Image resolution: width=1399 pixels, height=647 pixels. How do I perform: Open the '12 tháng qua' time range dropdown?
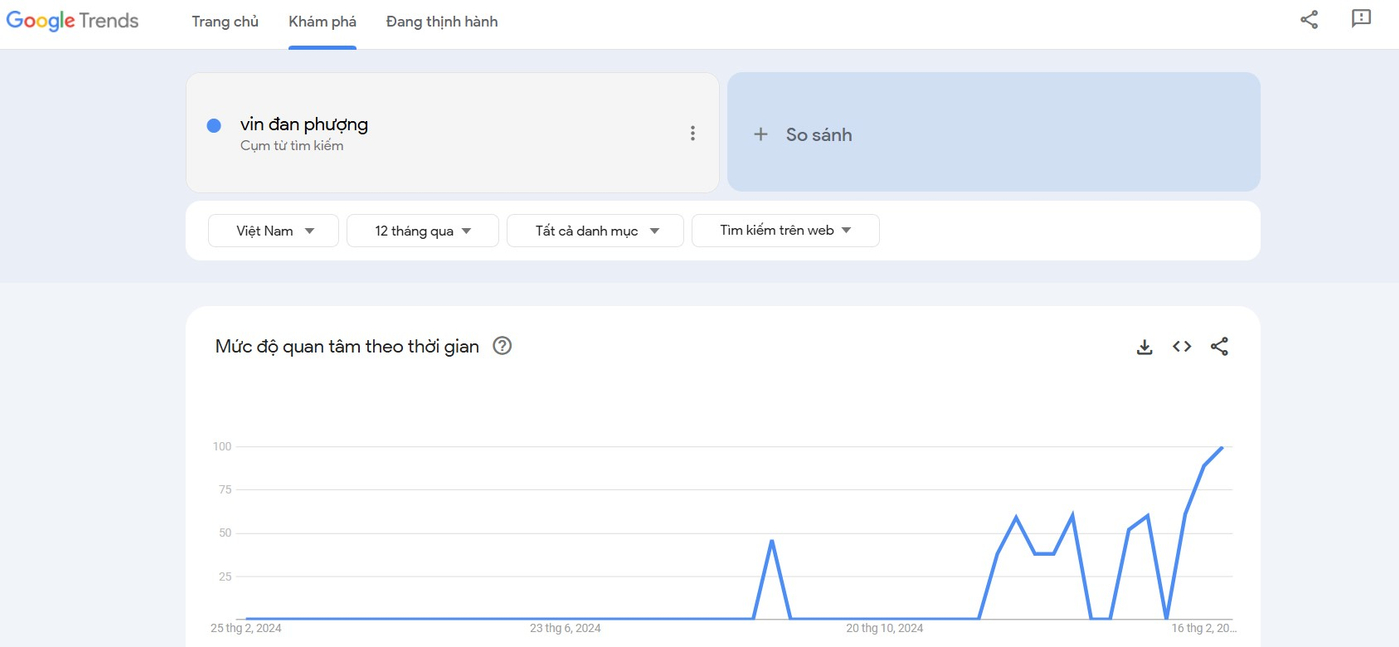click(422, 231)
